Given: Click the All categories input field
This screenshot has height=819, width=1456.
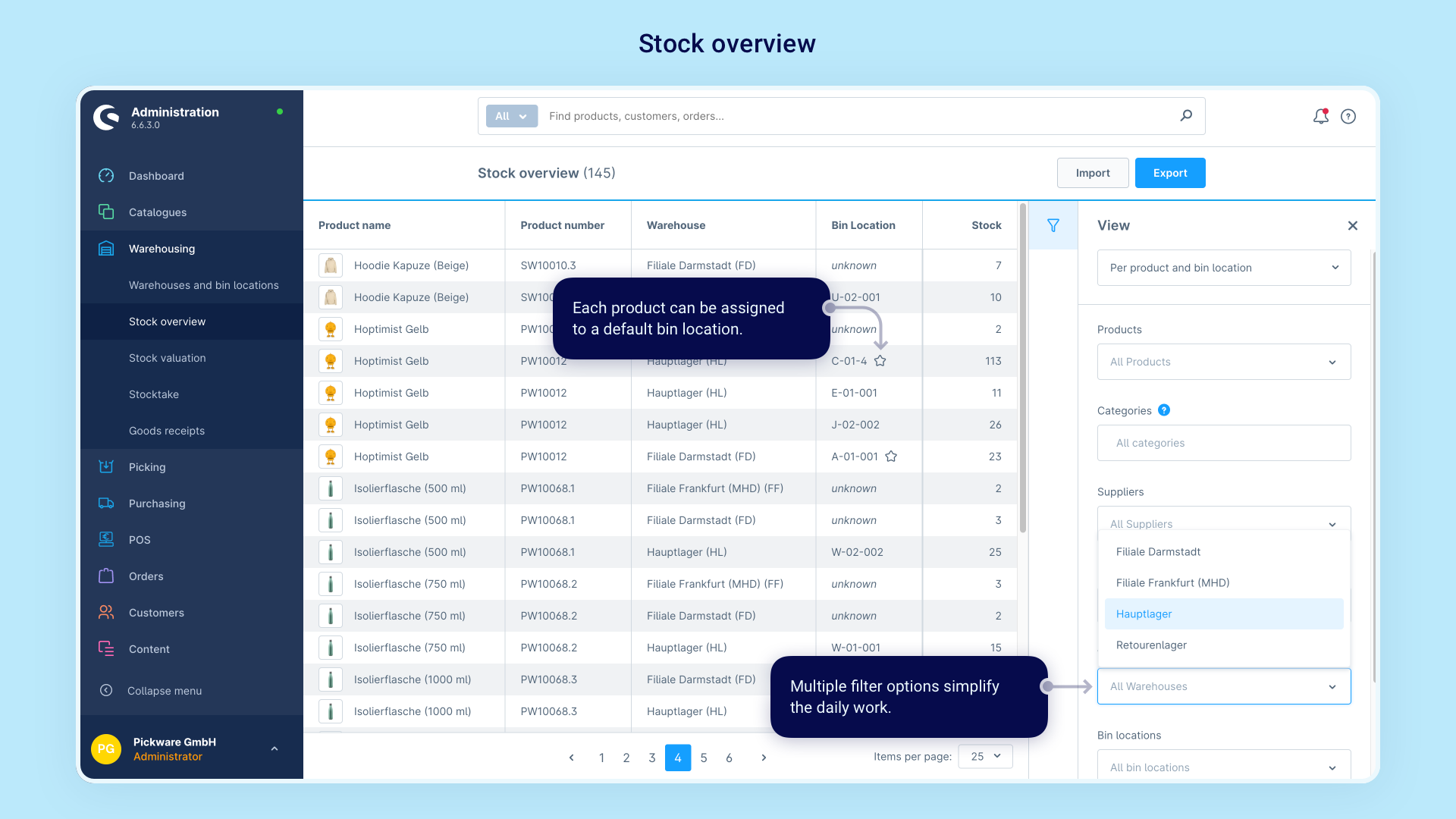Looking at the screenshot, I should pyautogui.click(x=1224, y=443).
